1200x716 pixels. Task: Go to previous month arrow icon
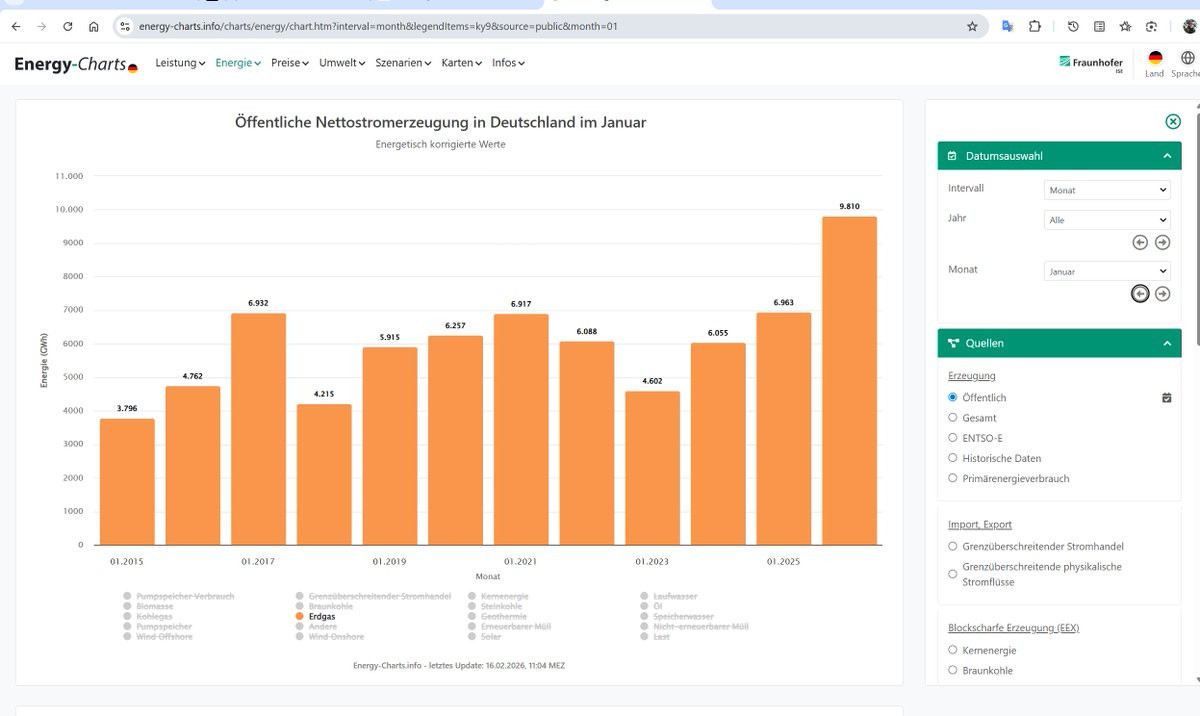tap(1140, 293)
